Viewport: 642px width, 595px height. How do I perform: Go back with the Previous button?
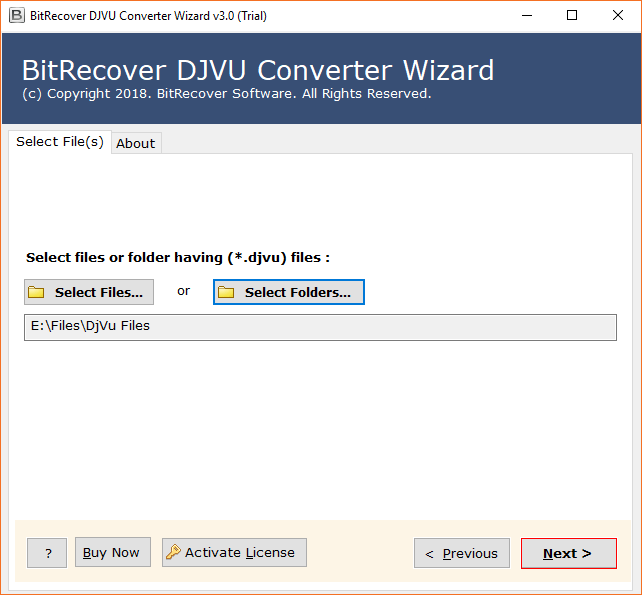click(x=462, y=553)
